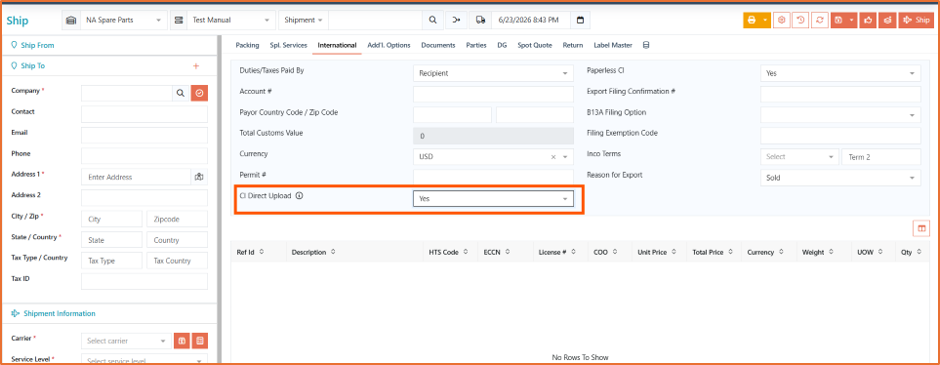Image resolution: width=940 pixels, height=365 pixels.
Task: Expand the Ship To section header
Action: [110, 66]
